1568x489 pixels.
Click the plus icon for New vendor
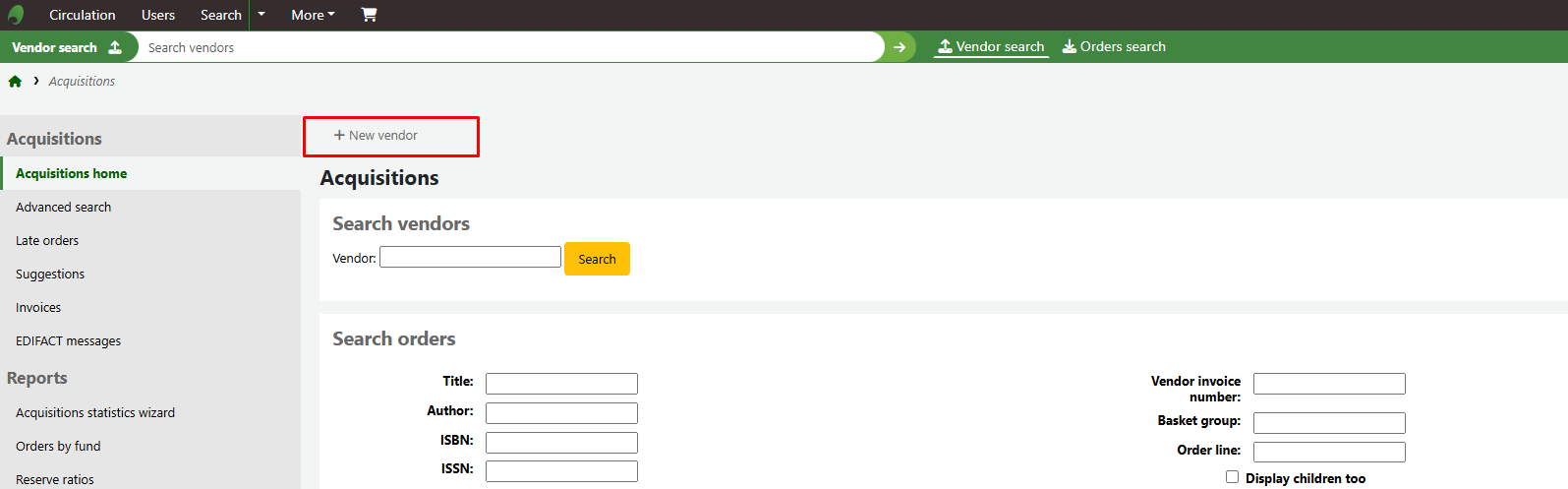[339, 136]
